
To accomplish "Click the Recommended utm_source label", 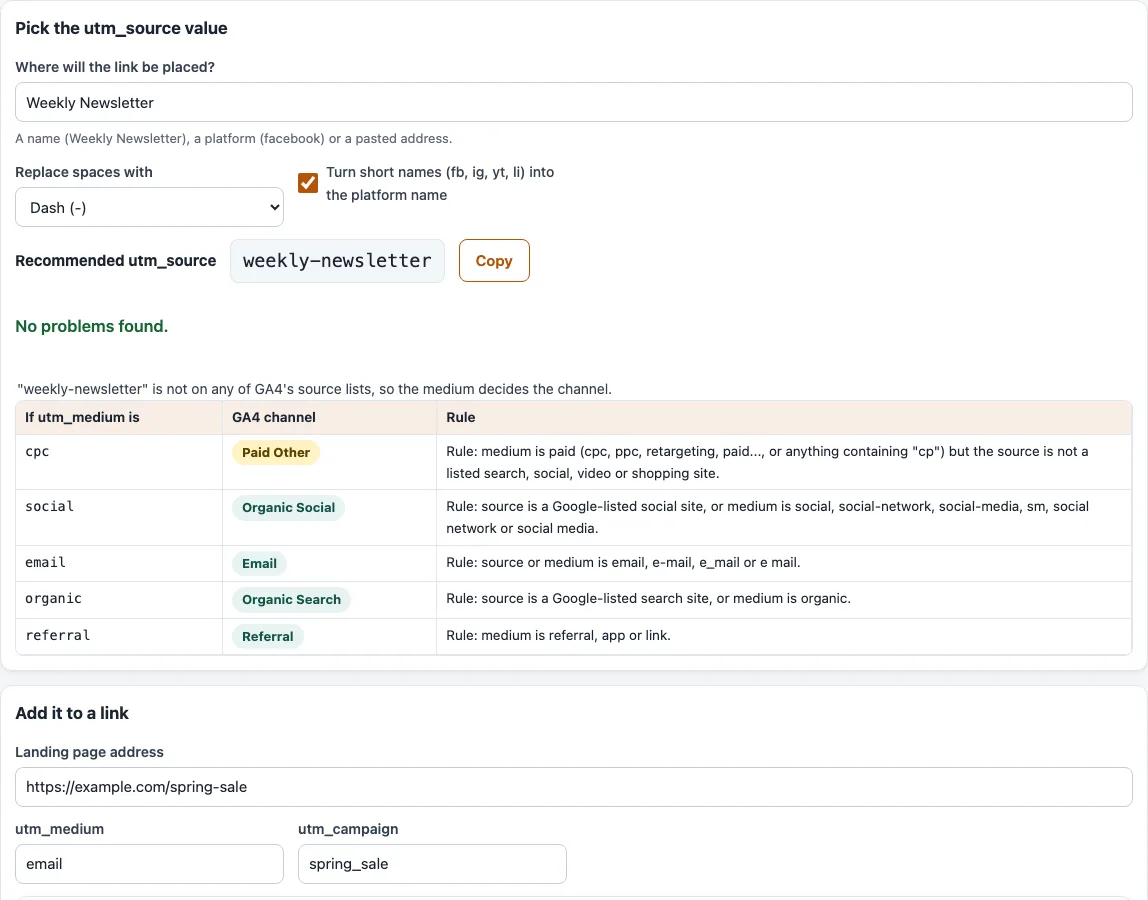I will click(116, 261).
